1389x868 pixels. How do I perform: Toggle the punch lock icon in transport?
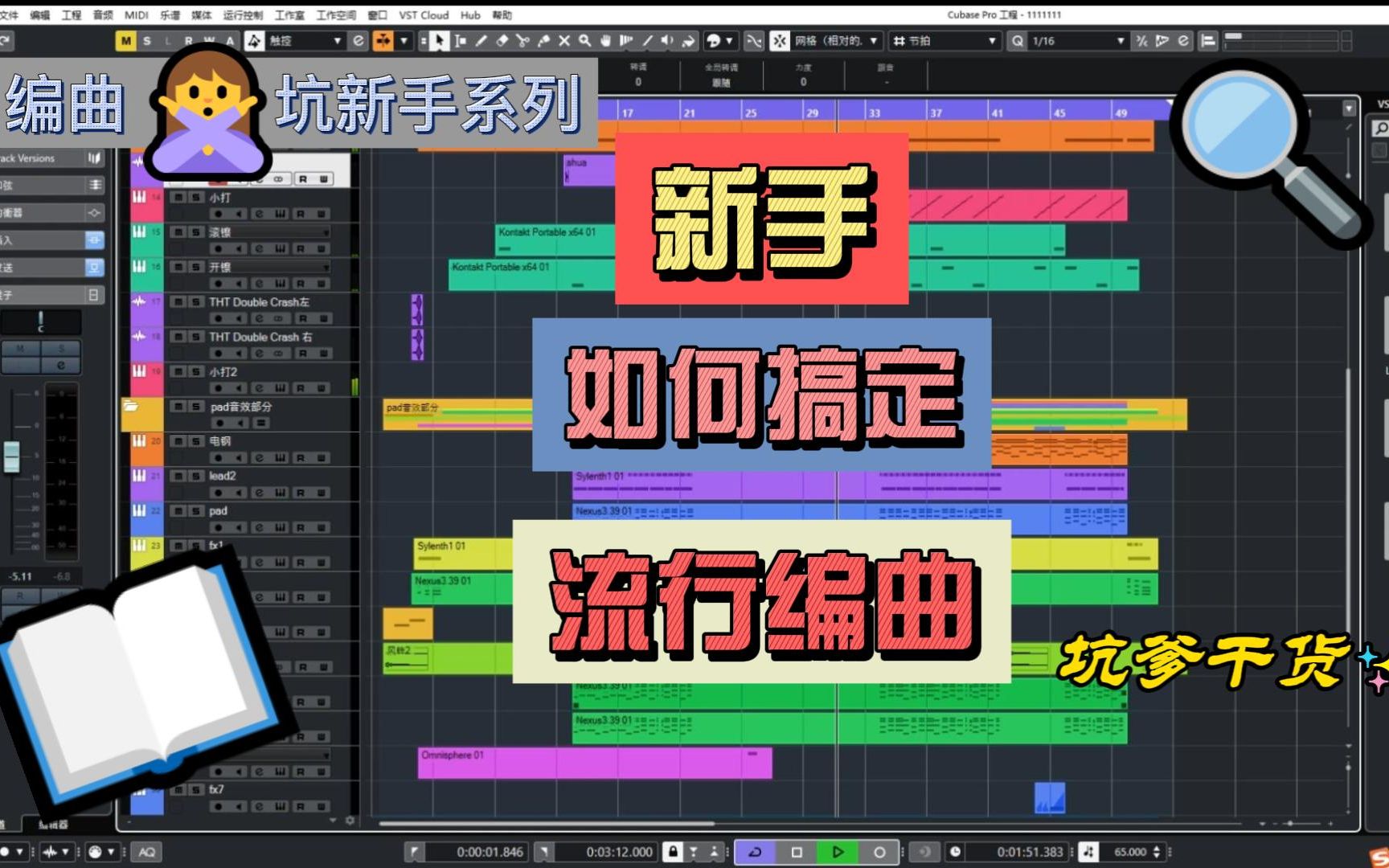coord(674,852)
